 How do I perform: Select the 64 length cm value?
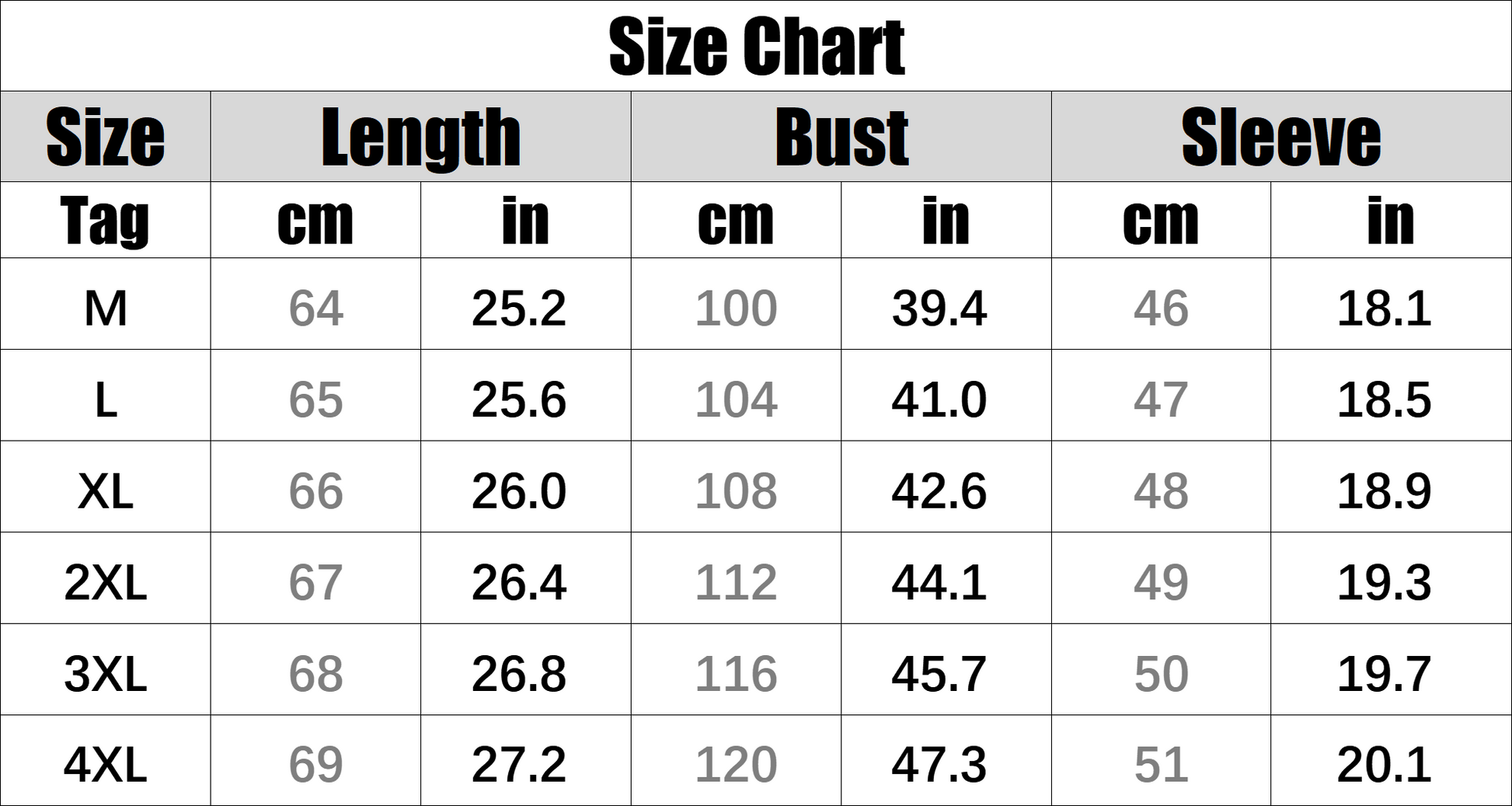(x=315, y=308)
